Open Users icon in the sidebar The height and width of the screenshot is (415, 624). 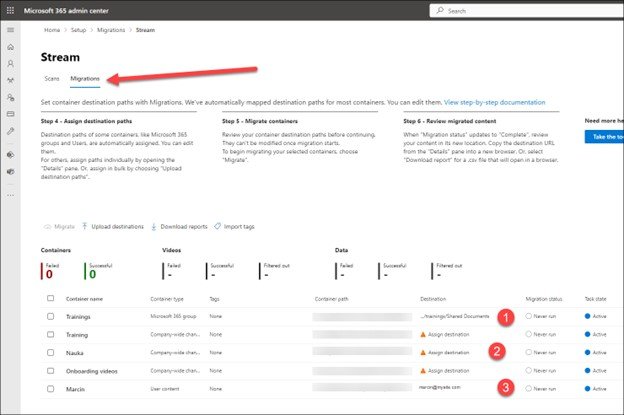click(x=10, y=64)
